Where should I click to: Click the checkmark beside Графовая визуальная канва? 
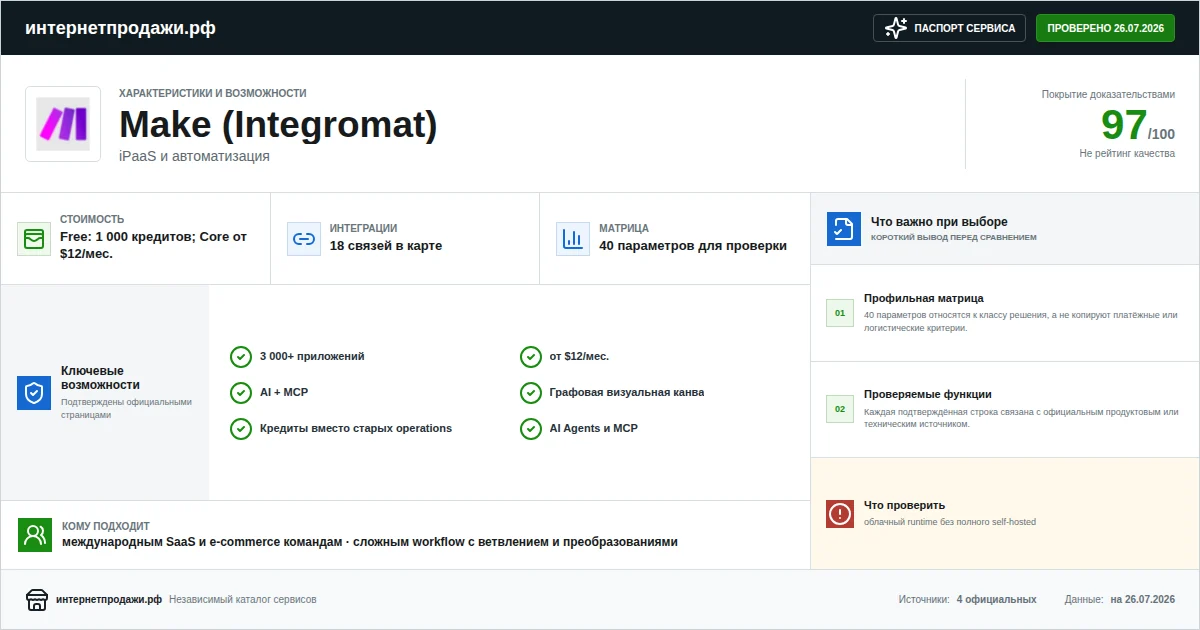[531, 393]
